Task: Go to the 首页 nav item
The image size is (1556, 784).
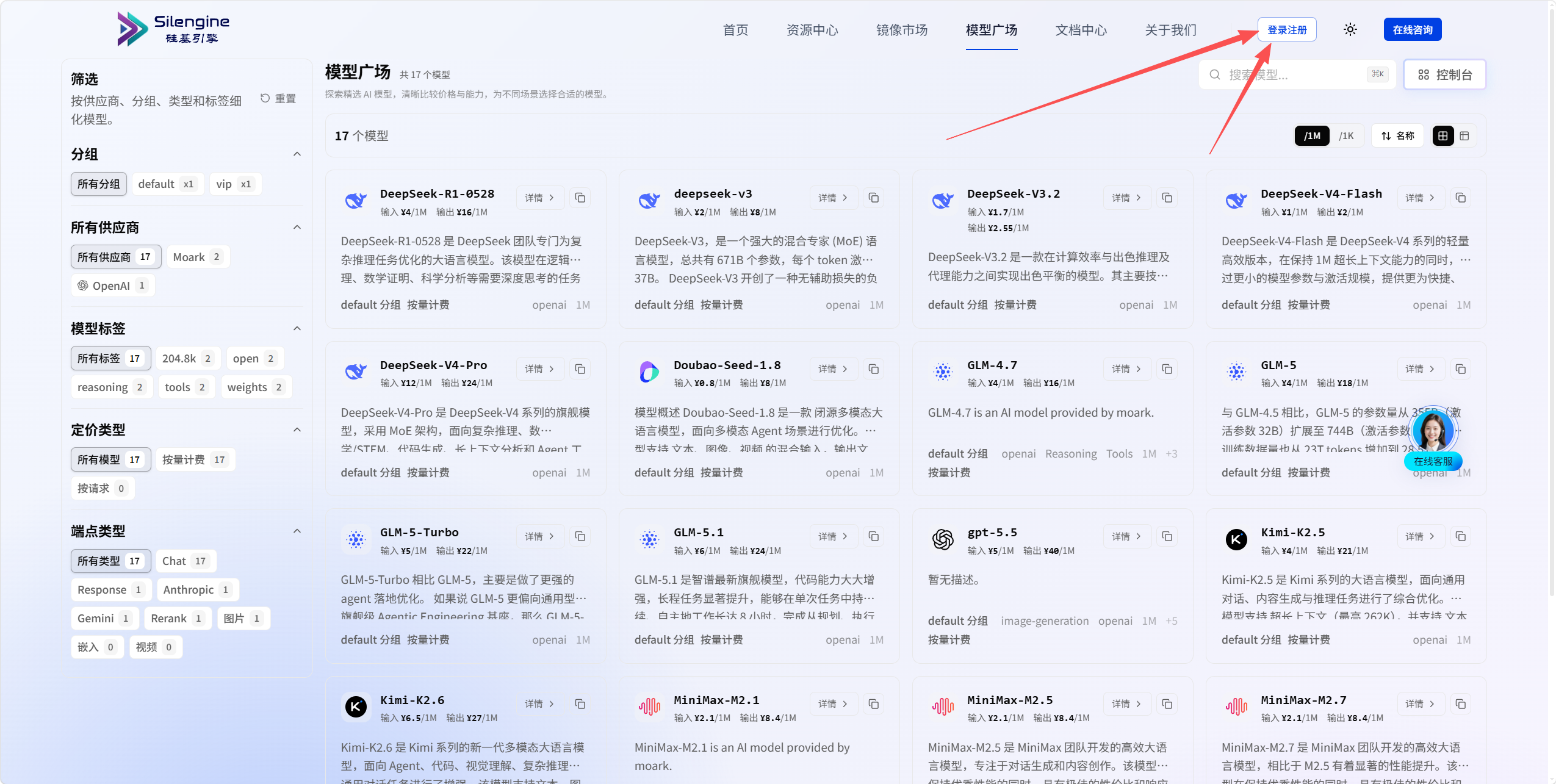Action: (735, 30)
